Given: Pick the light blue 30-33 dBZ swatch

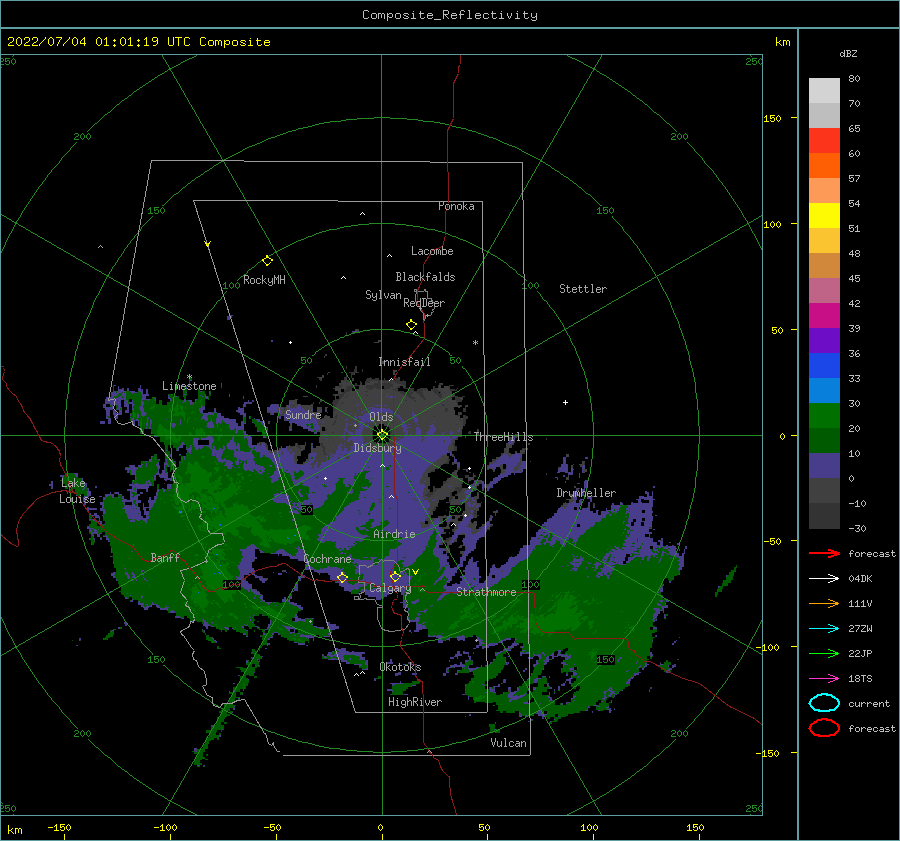Looking at the screenshot, I should coord(824,390).
